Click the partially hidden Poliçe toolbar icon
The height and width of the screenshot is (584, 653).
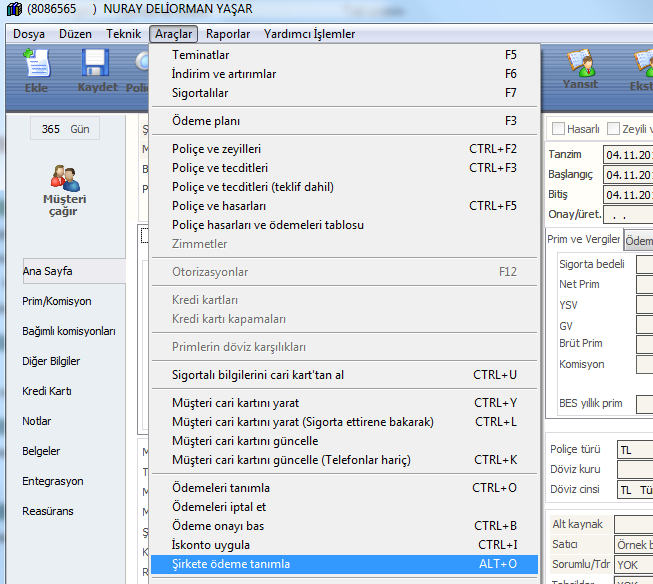(x=140, y=70)
